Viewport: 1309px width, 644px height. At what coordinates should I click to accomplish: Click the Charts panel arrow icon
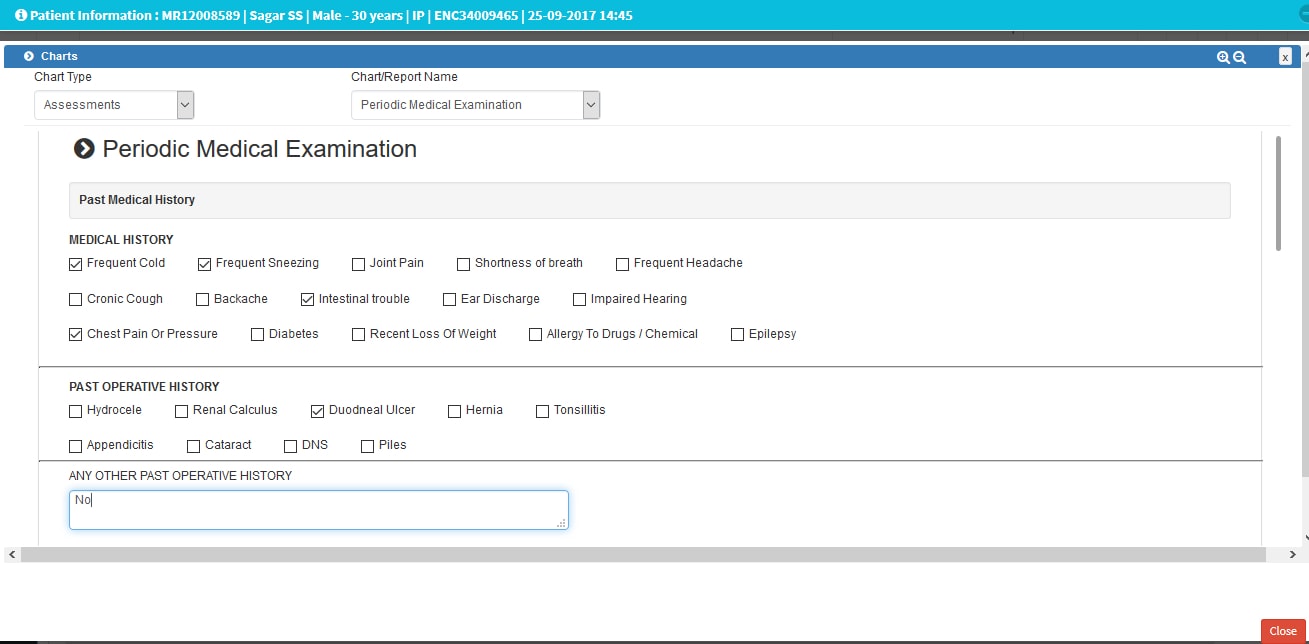29,56
